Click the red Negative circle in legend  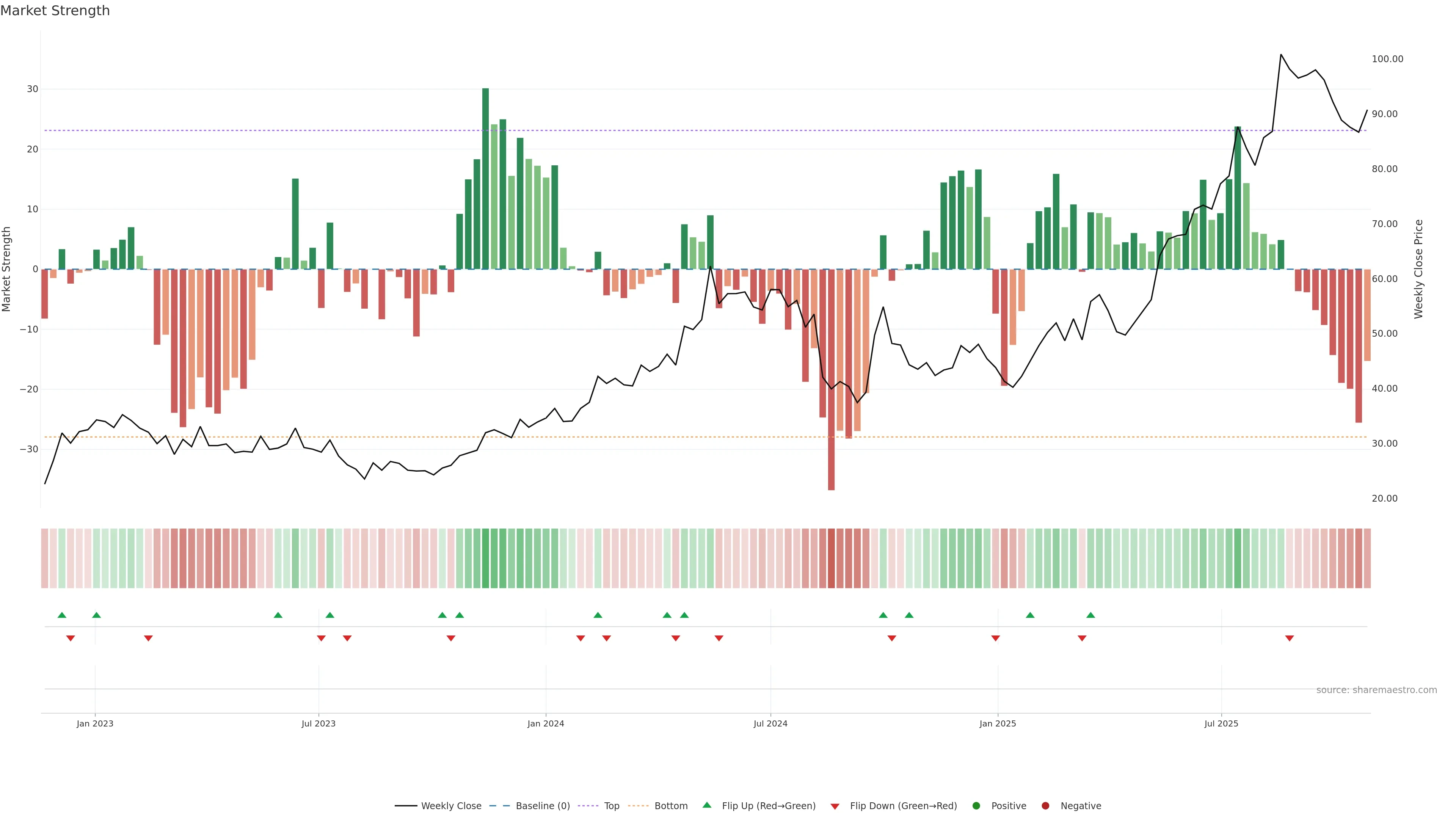pyautogui.click(x=1045, y=805)
